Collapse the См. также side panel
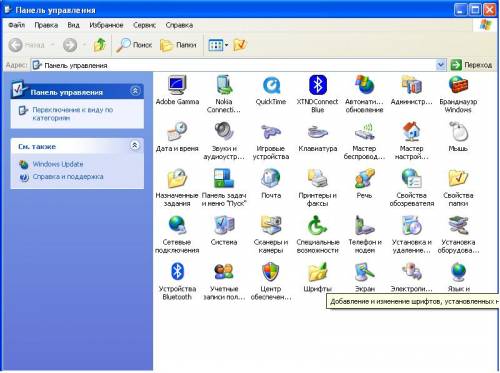The height and width of the screenshot is (373, 500). coord(135,145)
